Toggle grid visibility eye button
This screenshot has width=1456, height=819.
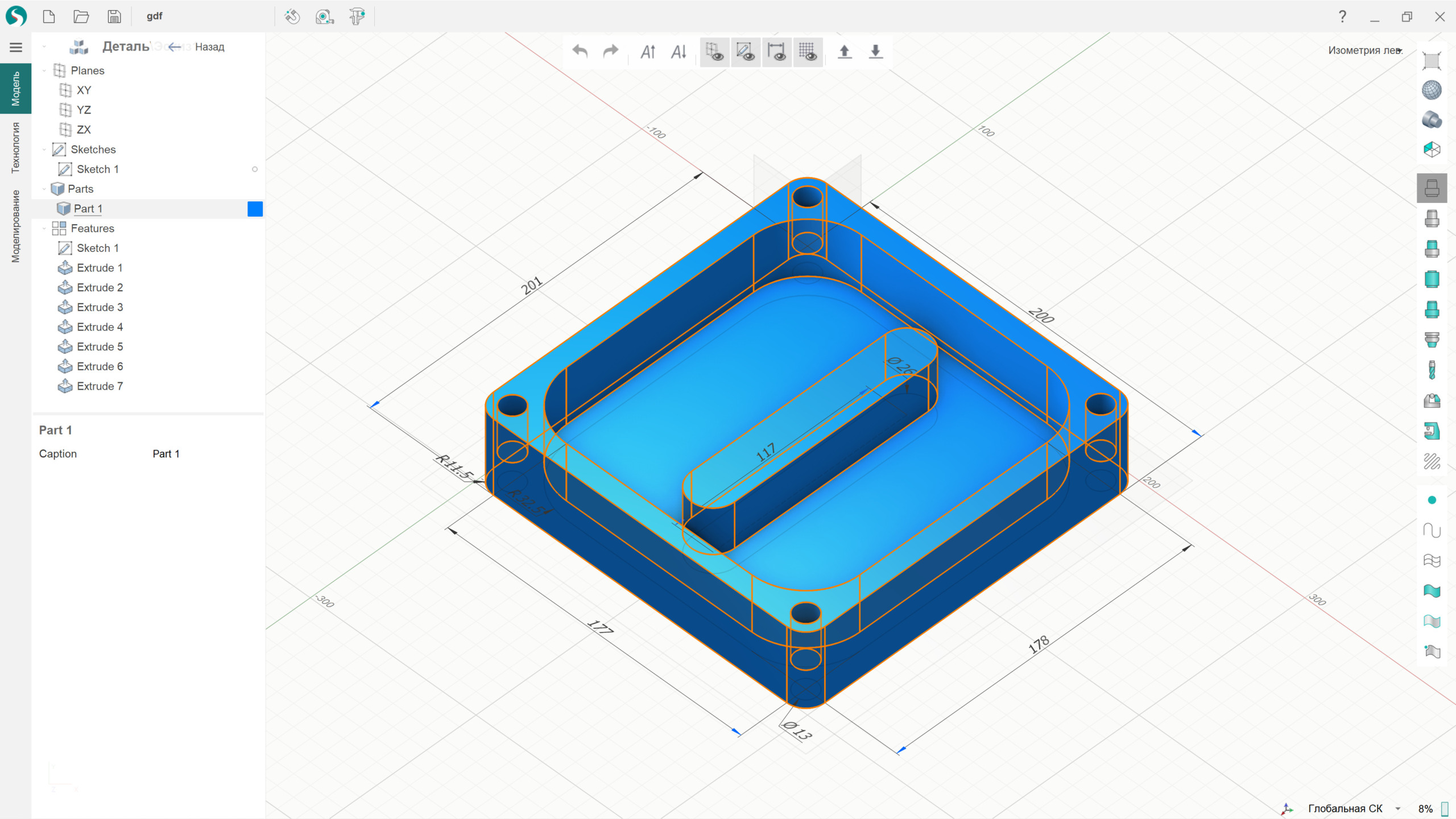tap(808, 52)
